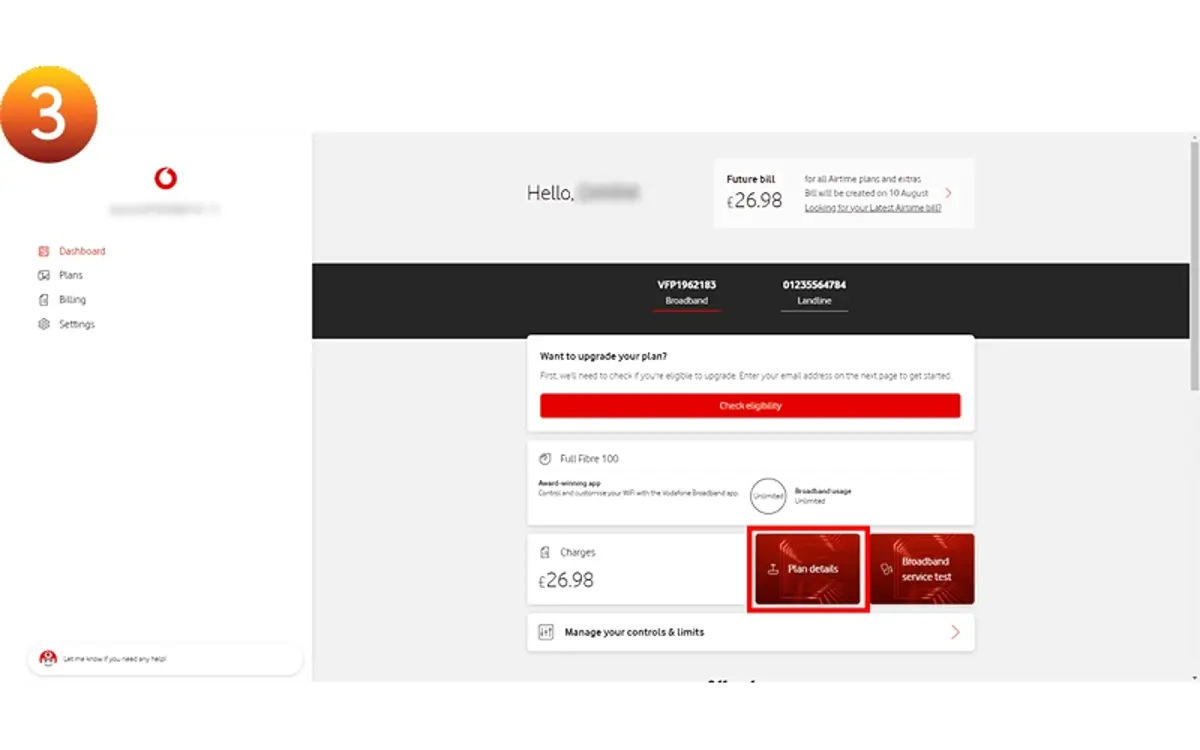Click the page vertical scrollbar
Screen dimensions: 1200x750
1194,265
